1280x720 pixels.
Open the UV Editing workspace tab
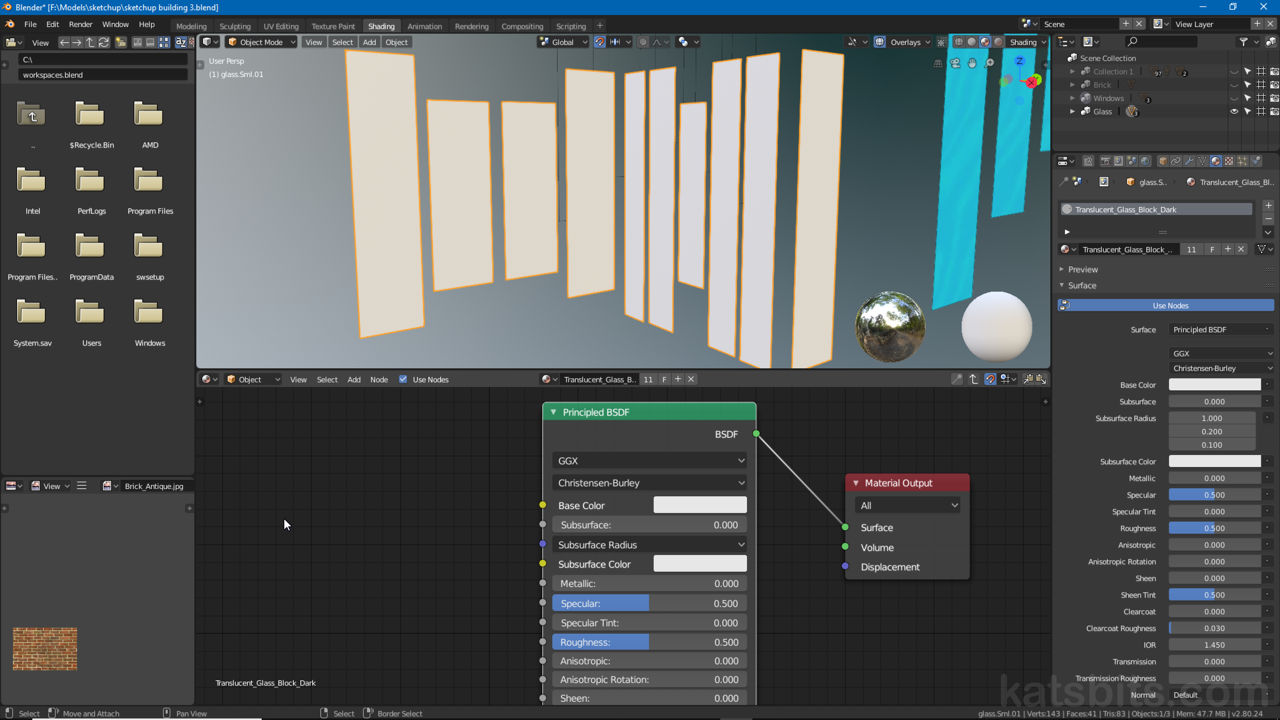pos(281,26)
